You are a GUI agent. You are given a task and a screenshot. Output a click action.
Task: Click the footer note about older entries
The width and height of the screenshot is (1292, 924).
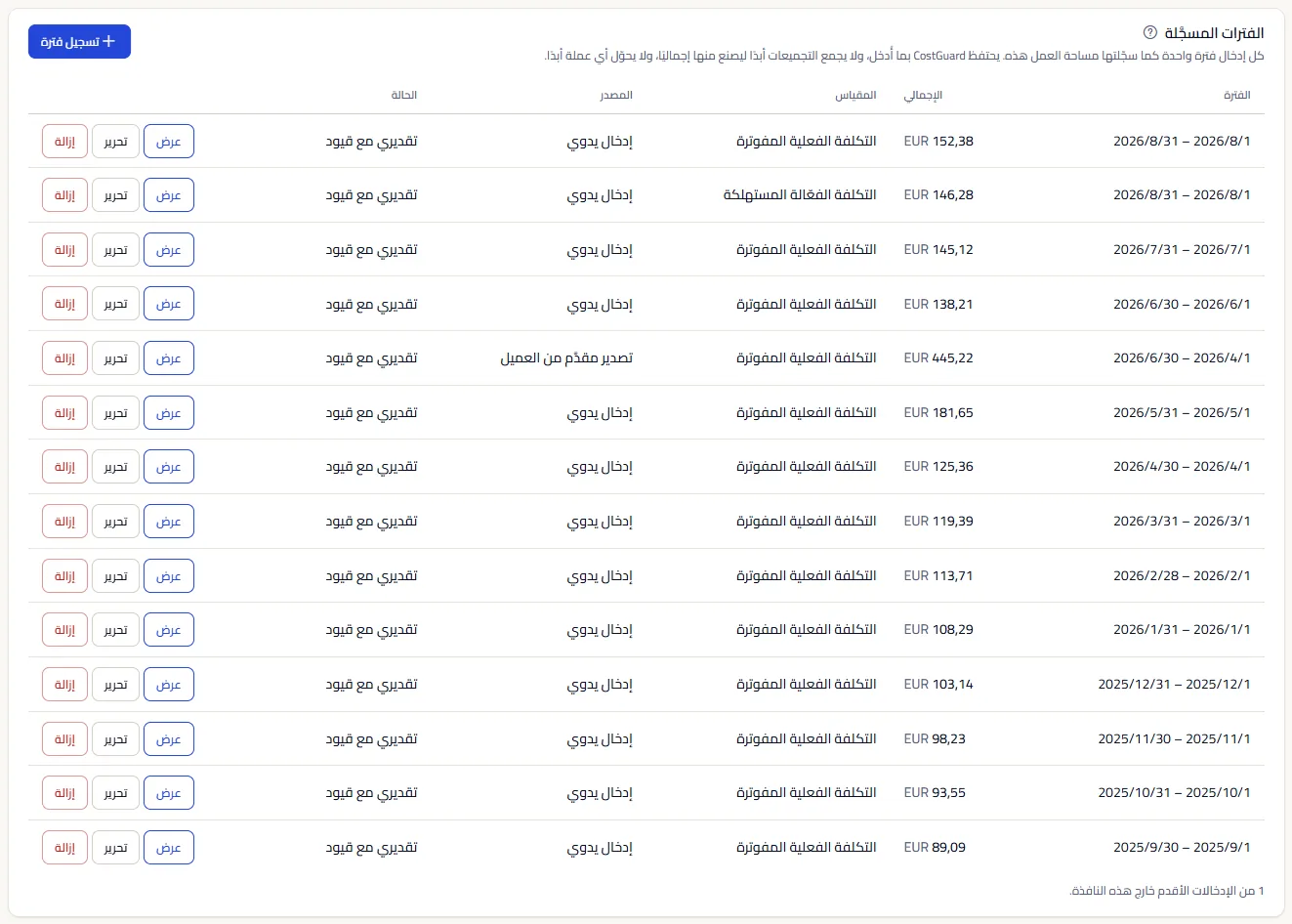coord(1167,891)
